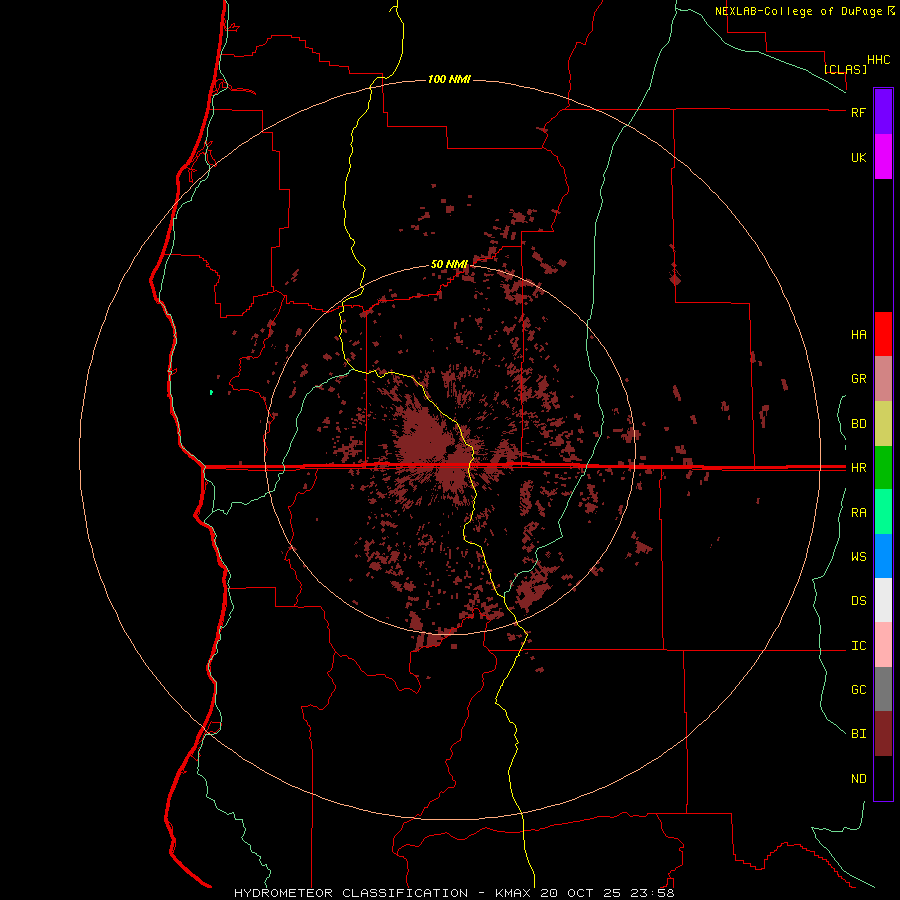Click the GR legend label

(858, 379)
